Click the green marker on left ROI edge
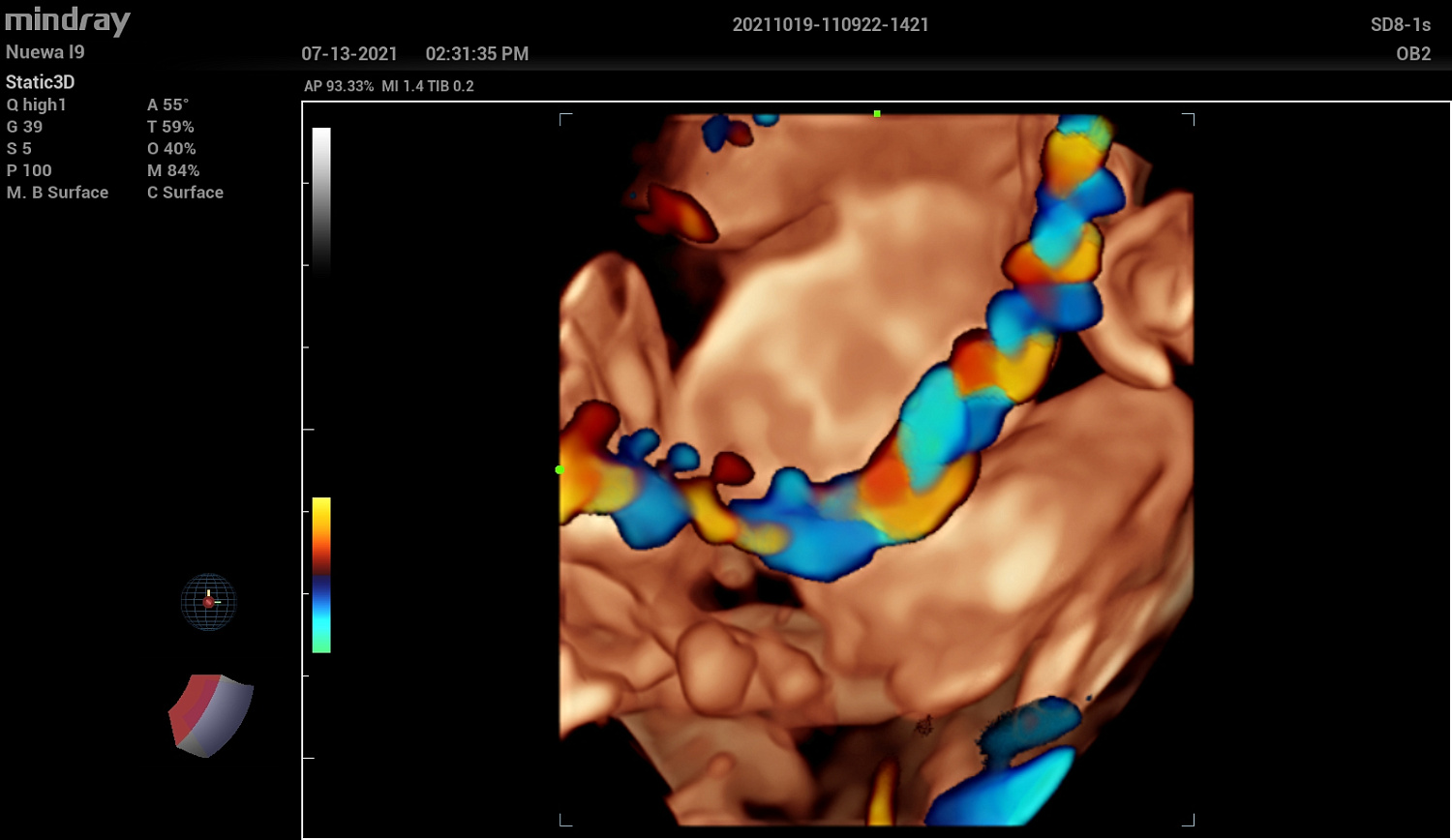This screenshot has width=1452, height=840. coord(560,469)
